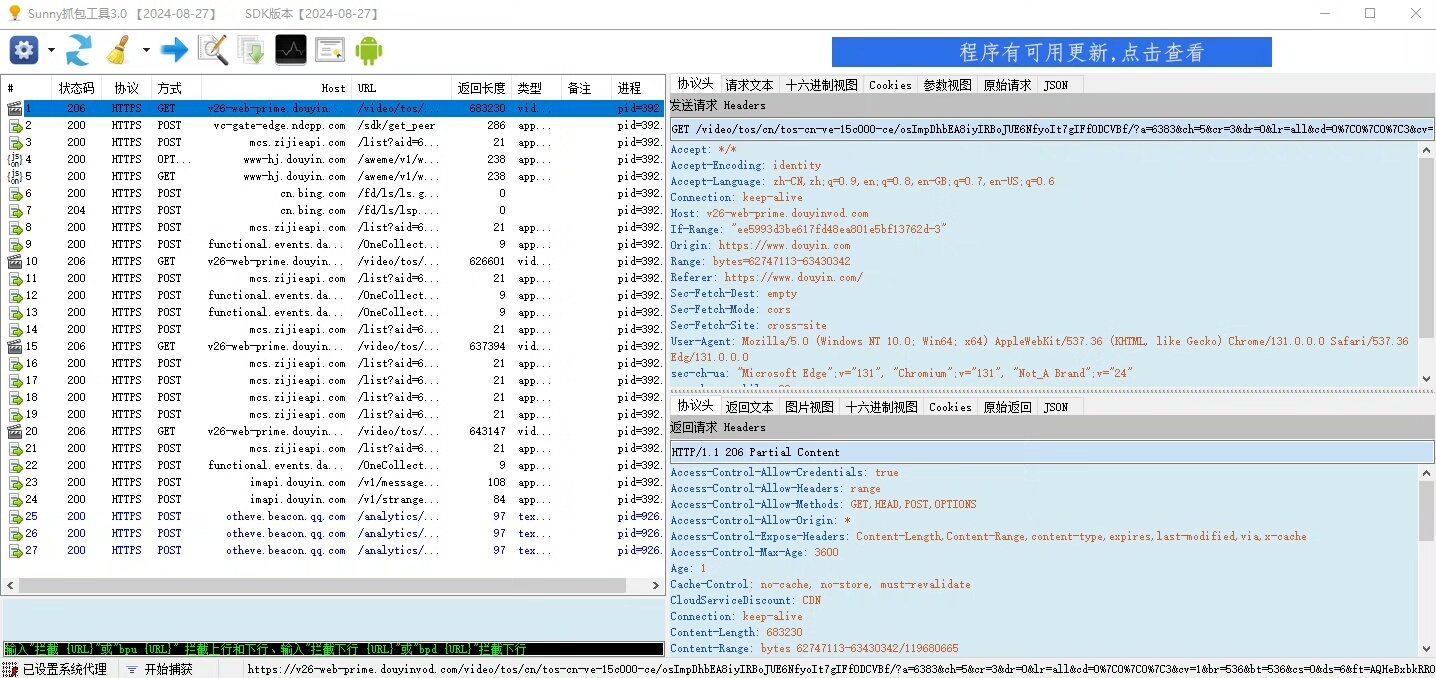Image resolution: width=1436 pixels, height=678 pixels.
Task: Sort the list by 状态码 column header
Action: pyautogui.click(x=76, y=88)
